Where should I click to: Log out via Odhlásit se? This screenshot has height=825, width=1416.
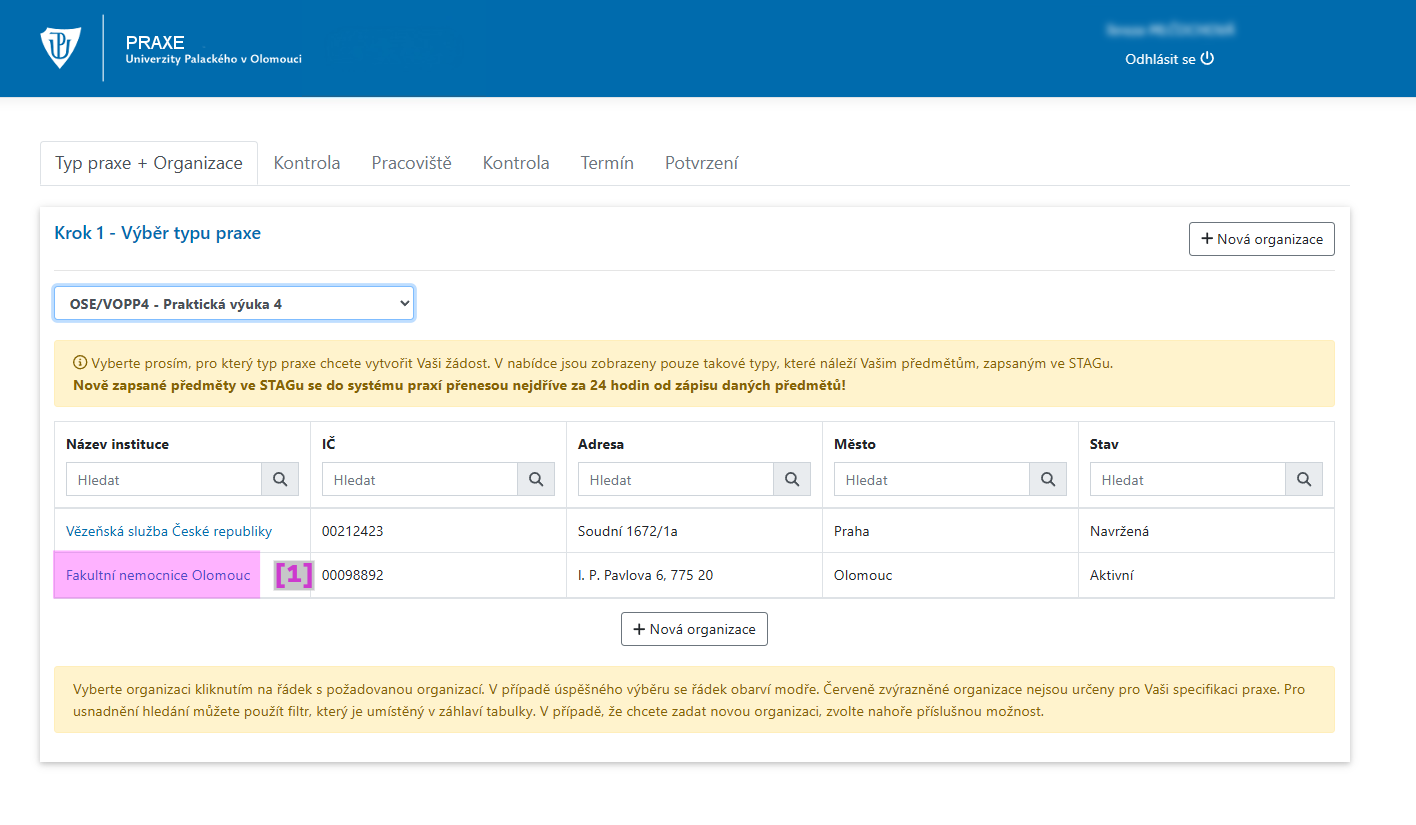click(x=1169, y=59)
